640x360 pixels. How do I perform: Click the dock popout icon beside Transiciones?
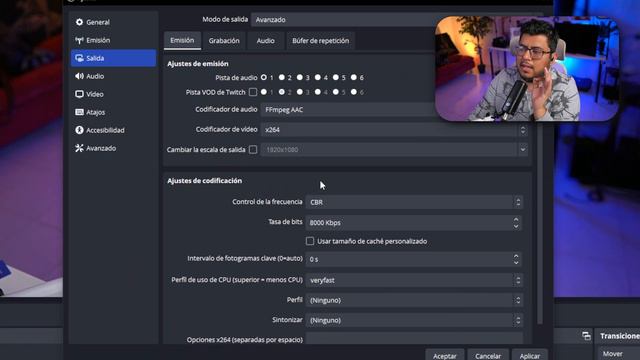point(586,336)
